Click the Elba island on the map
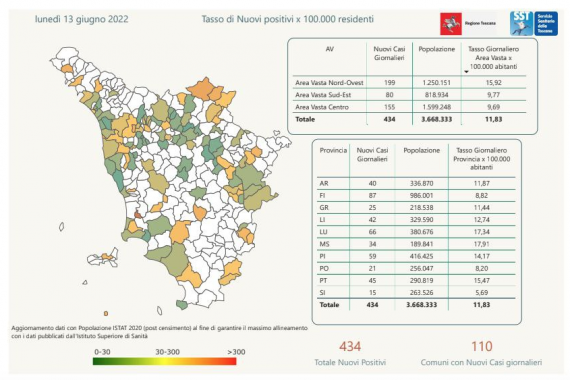The width and height of the screenshot is (570, 380). pyautogui.click(x=104, y=258)
